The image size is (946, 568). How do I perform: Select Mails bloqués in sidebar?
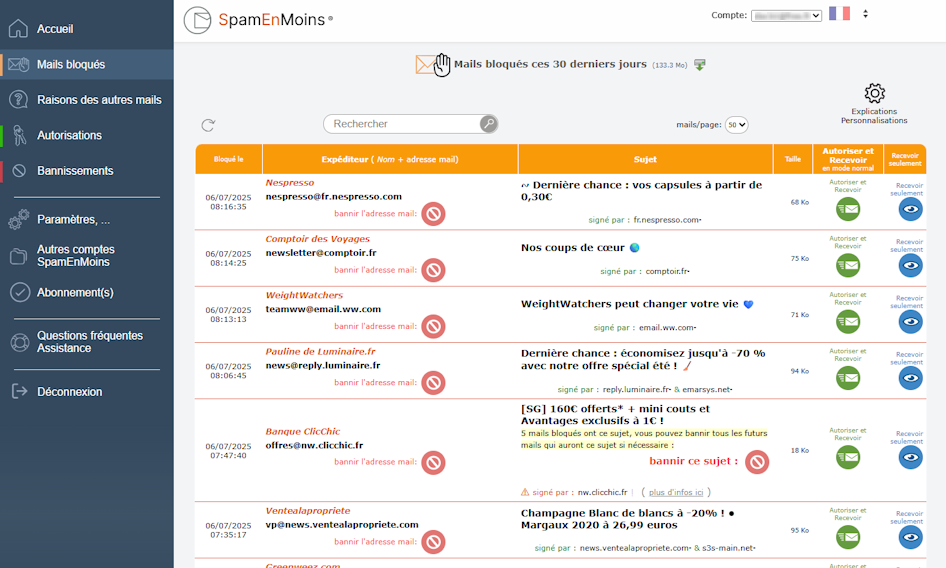click(x=87, y=64)
